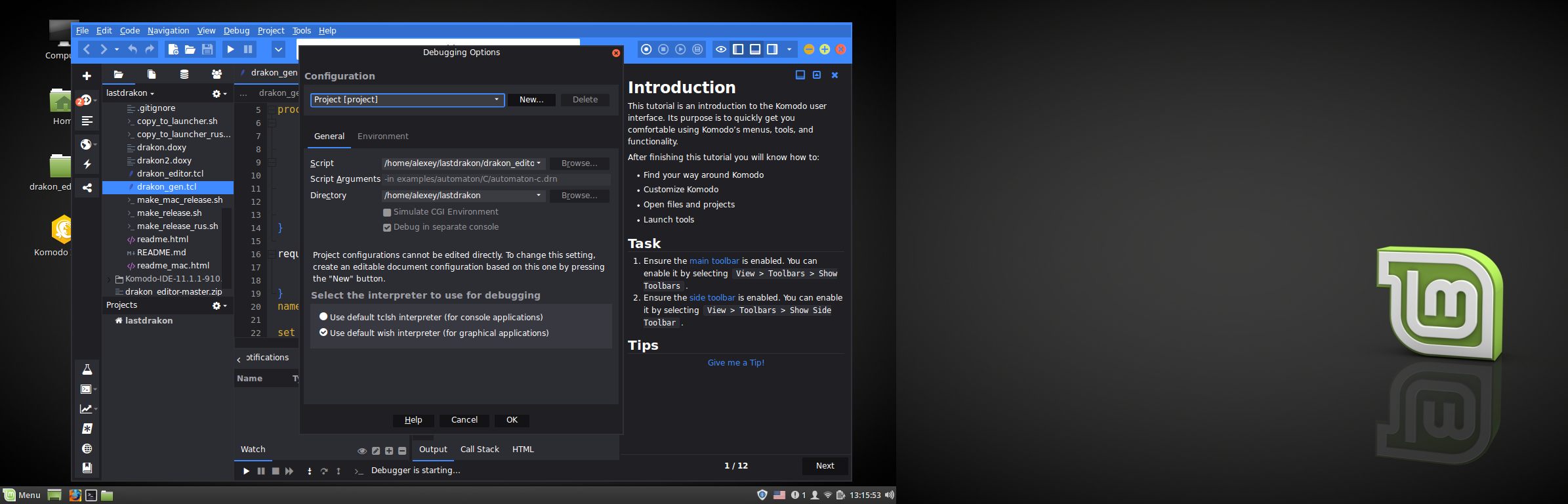
Task: Toggle Simulate CGI Environment checkbox
Action: 387,213
